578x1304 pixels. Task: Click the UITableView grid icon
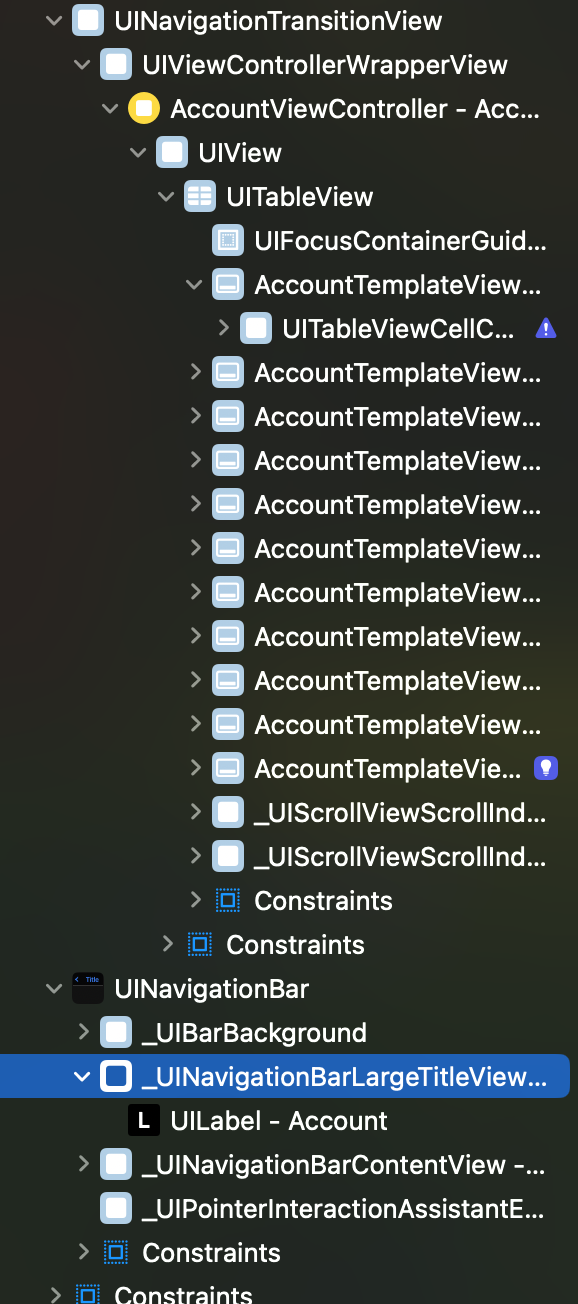[x=200, y=197]
